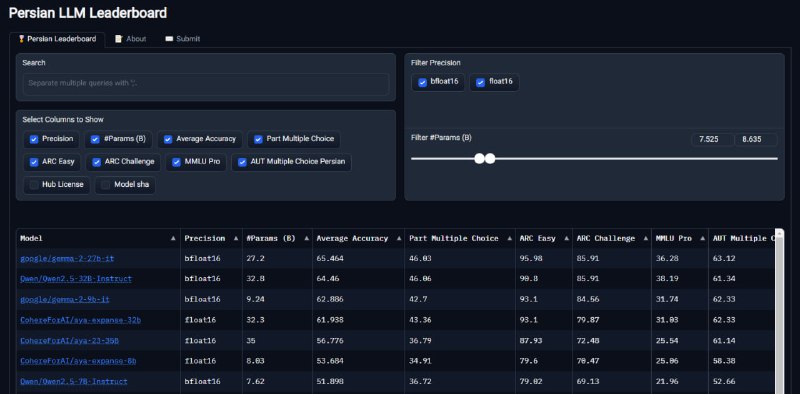Image resolution: width=800 pixels, height=394 pixels.
Task: Click the right handle of #Params slider
Action: click(x=490, y=159)
